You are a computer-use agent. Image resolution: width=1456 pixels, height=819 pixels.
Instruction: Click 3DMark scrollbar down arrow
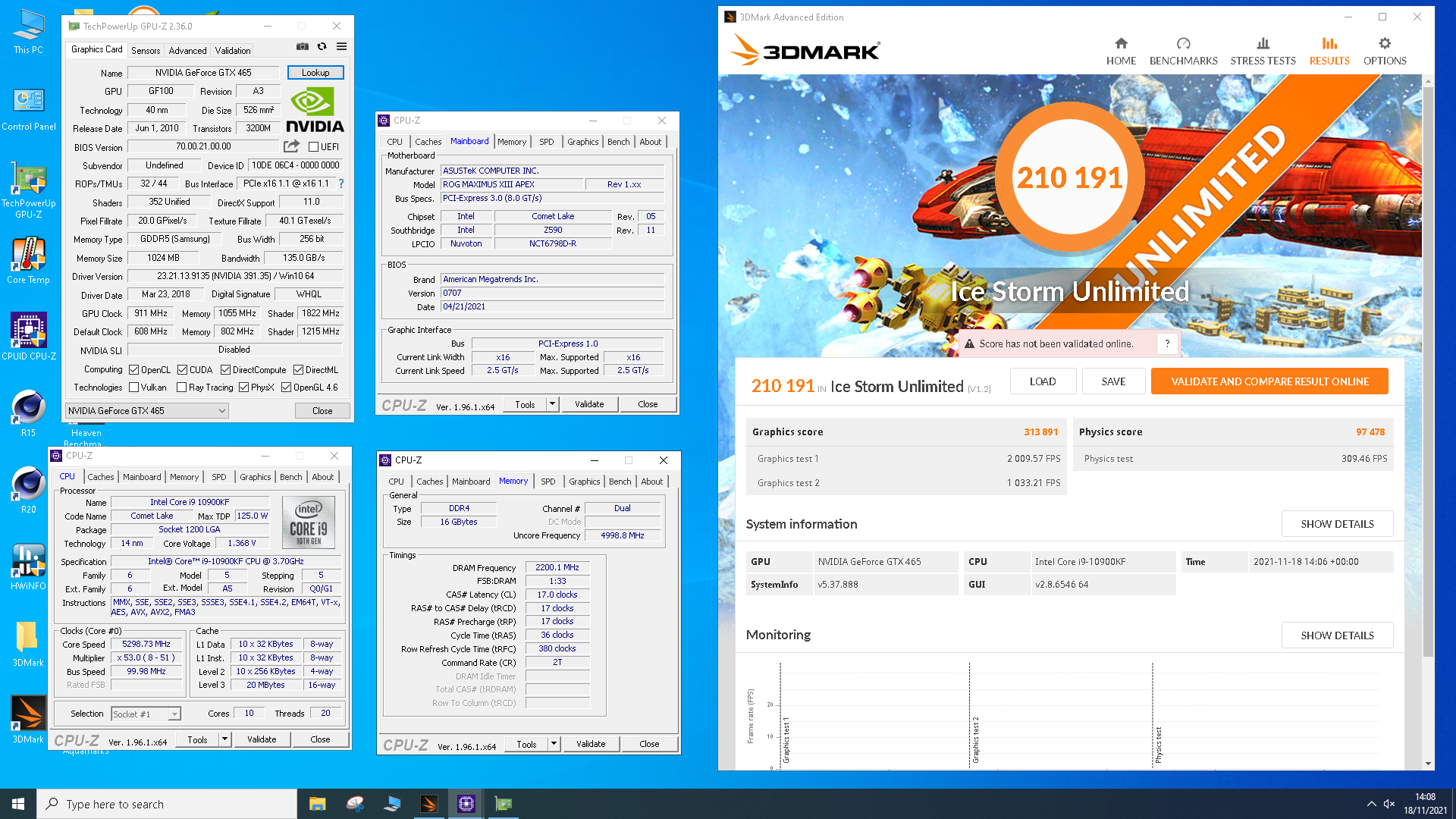[x=1428, y=764]
